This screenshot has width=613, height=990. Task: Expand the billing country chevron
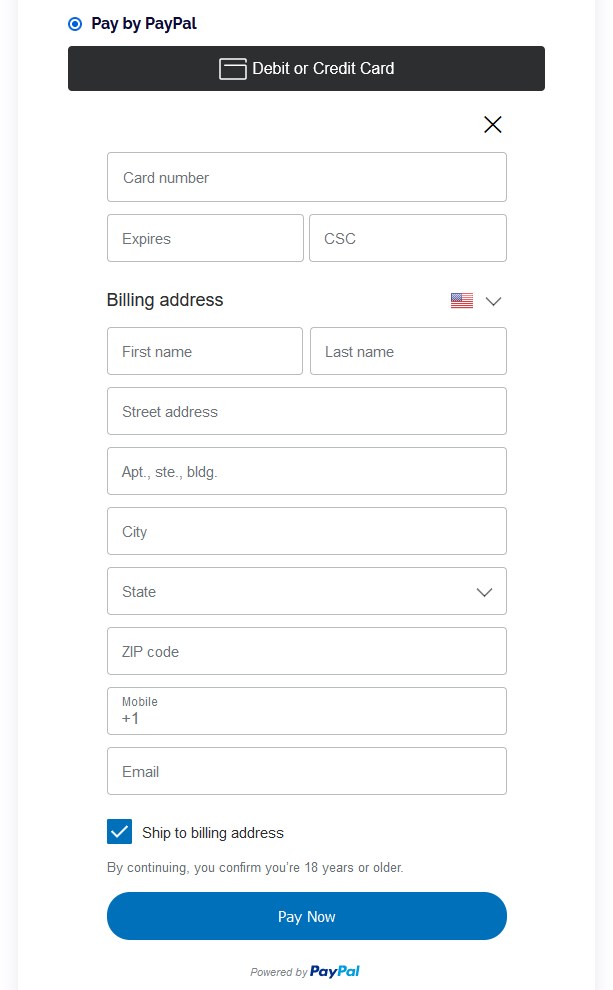493,301
